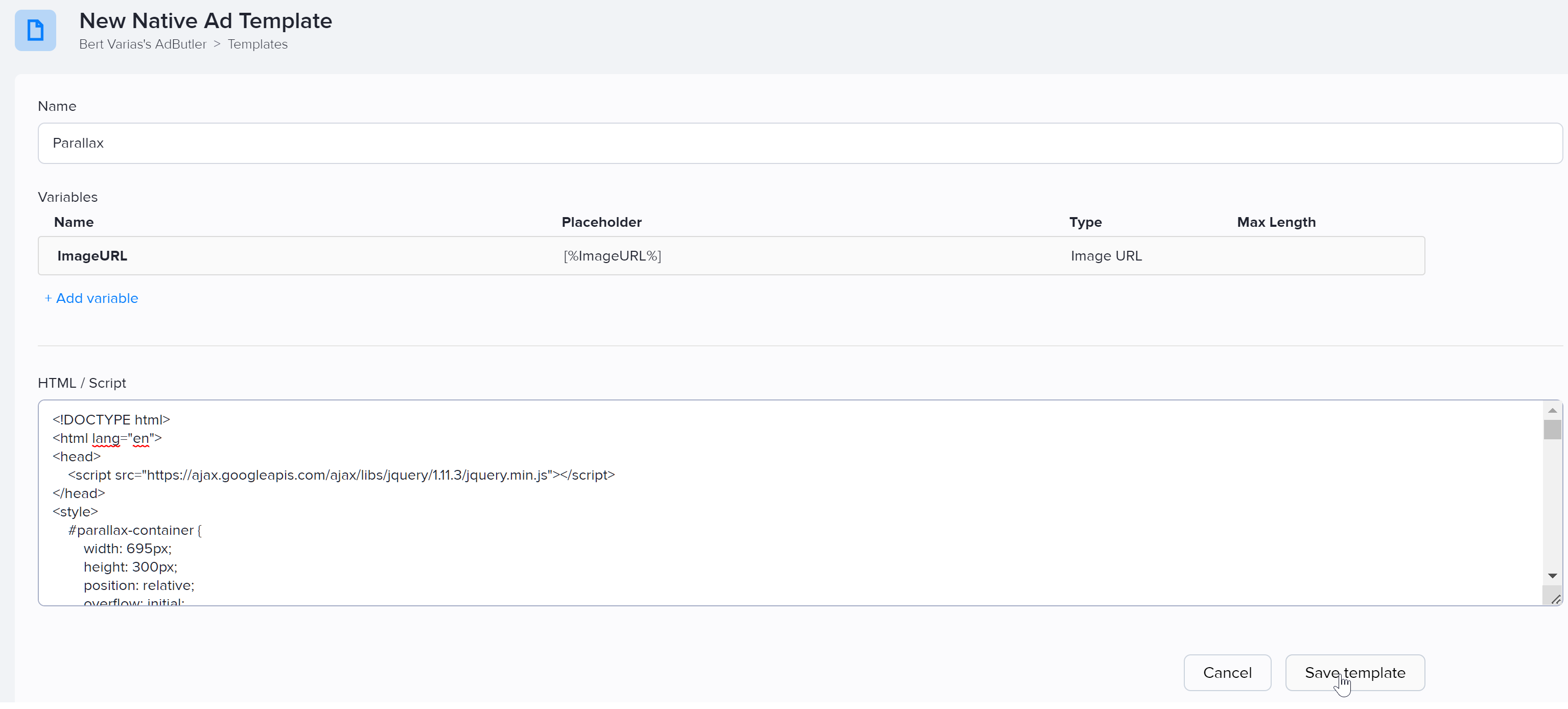Click the Placeholder column header
The image size is (1568, 709).
[x=601, y=222]
